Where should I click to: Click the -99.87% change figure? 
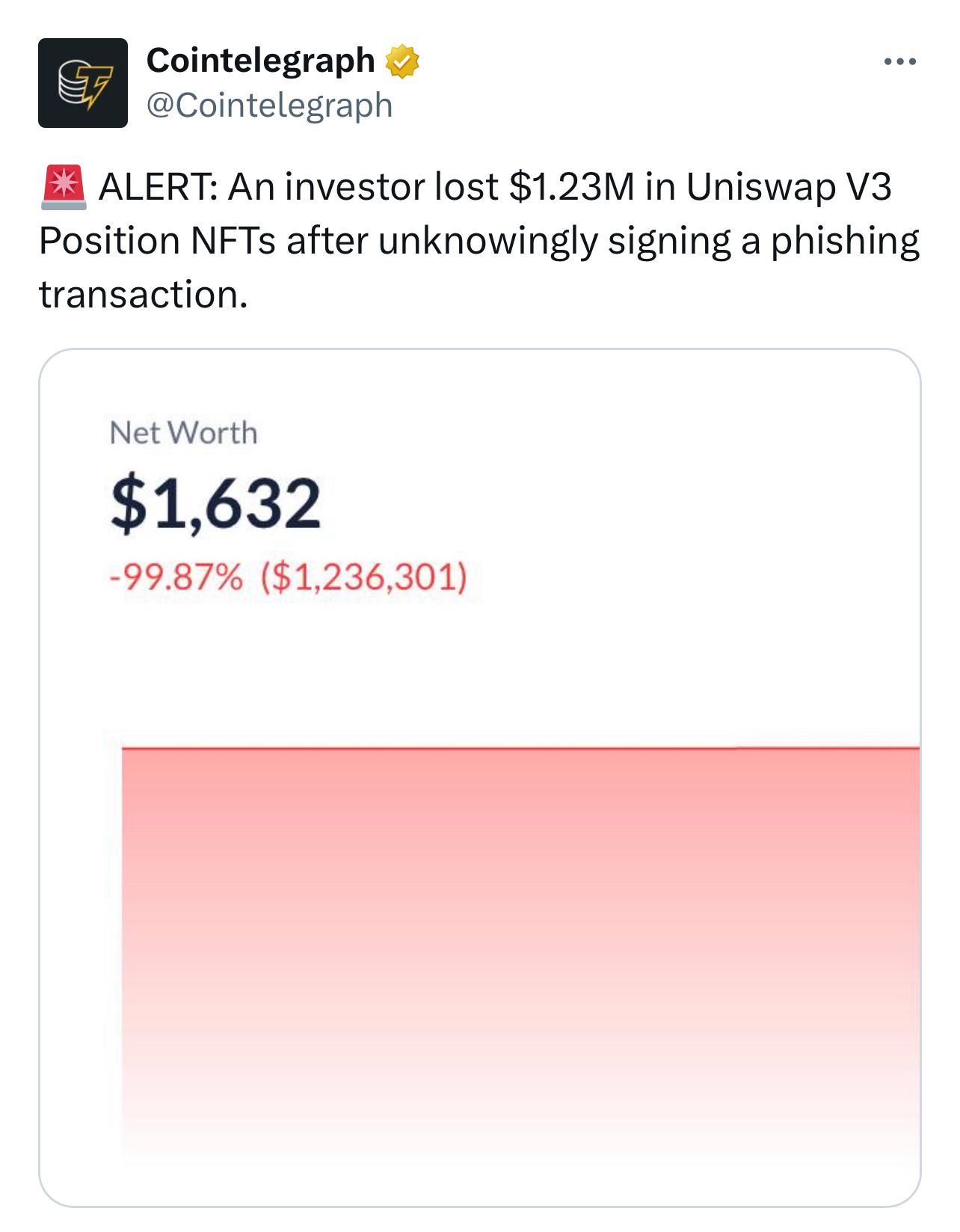pyautogui.click(x=176, y=577)
